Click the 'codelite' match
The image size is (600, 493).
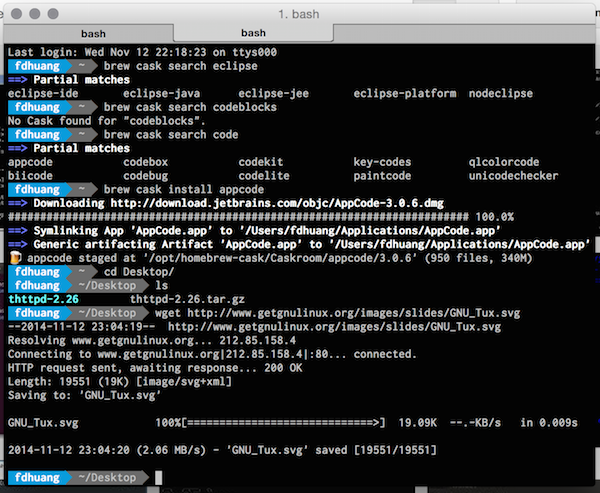[264, 176]
